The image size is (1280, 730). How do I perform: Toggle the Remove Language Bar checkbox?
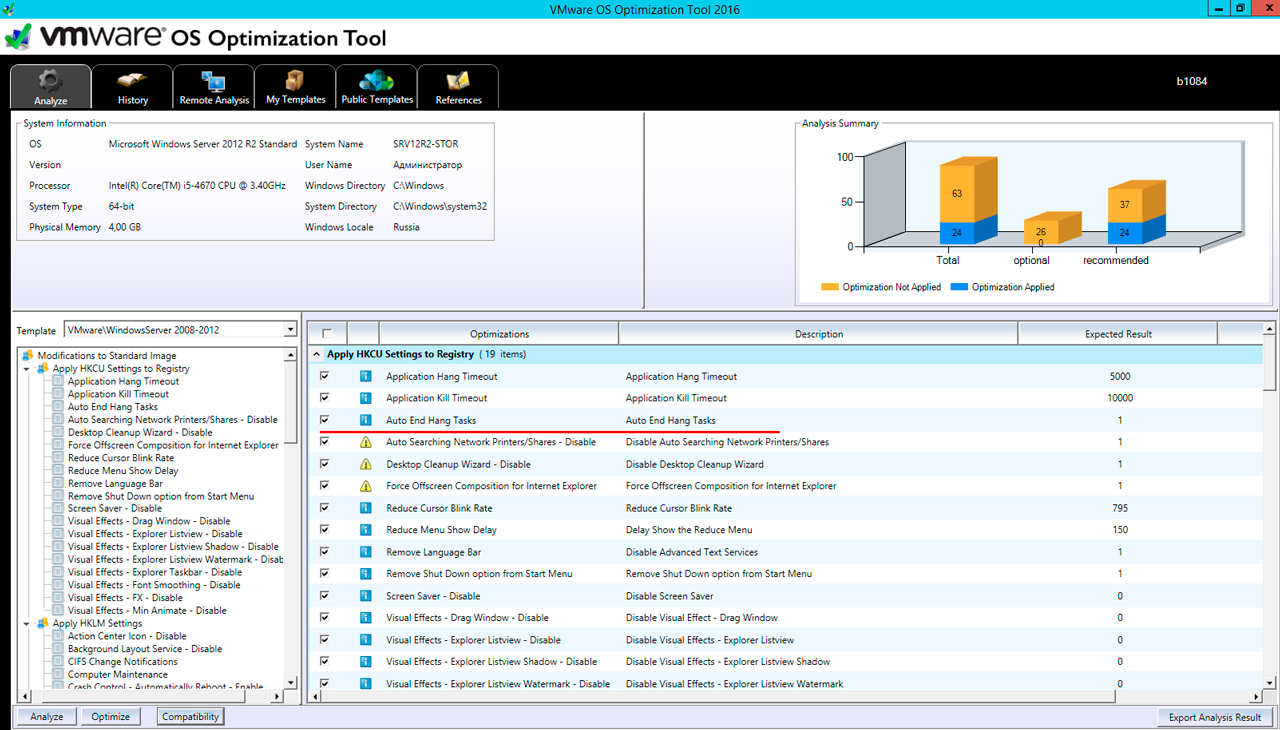(324, 551)
